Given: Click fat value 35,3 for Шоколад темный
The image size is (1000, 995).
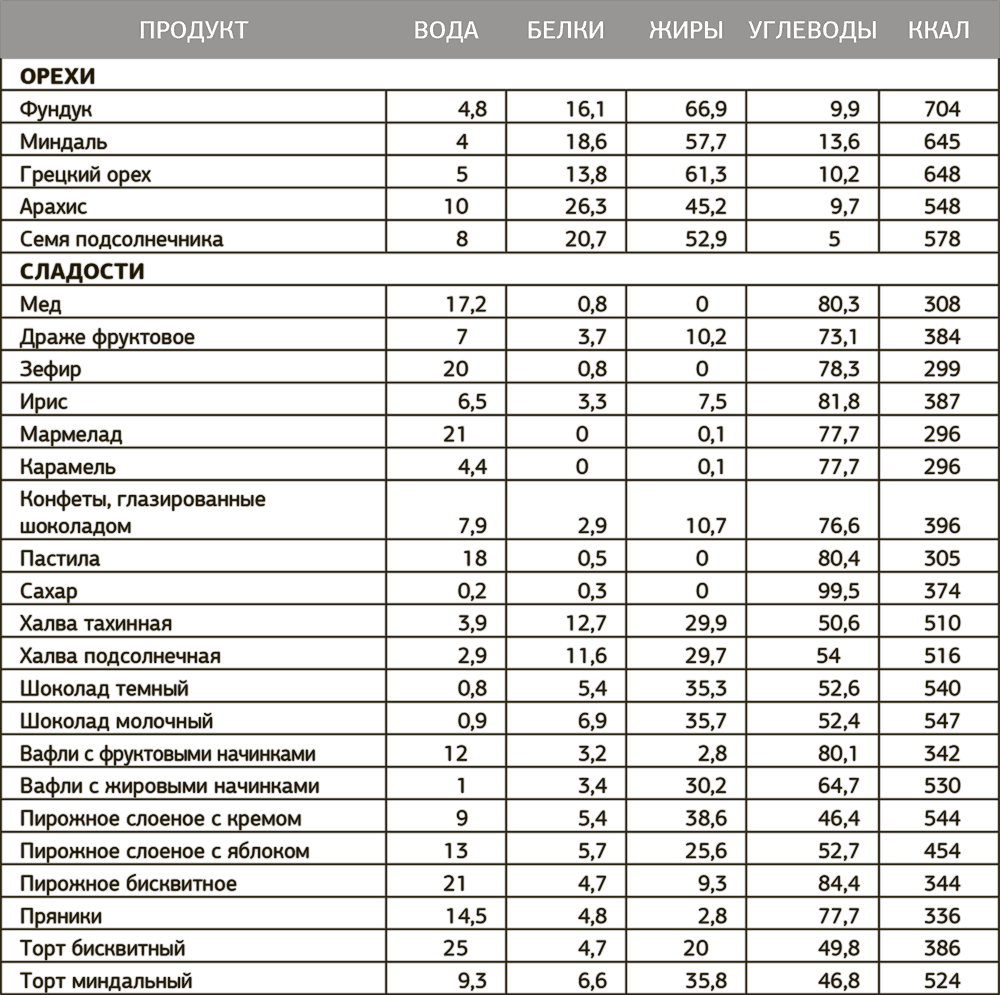Looking at the screenshot, I should (705, 688).
